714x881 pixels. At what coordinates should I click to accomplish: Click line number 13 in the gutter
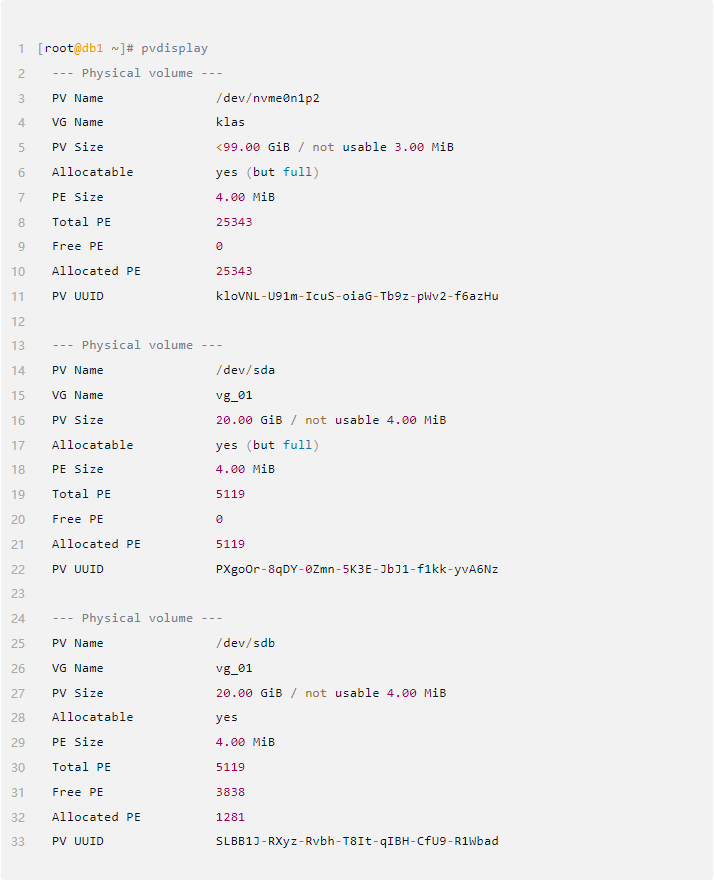point(18,346)
